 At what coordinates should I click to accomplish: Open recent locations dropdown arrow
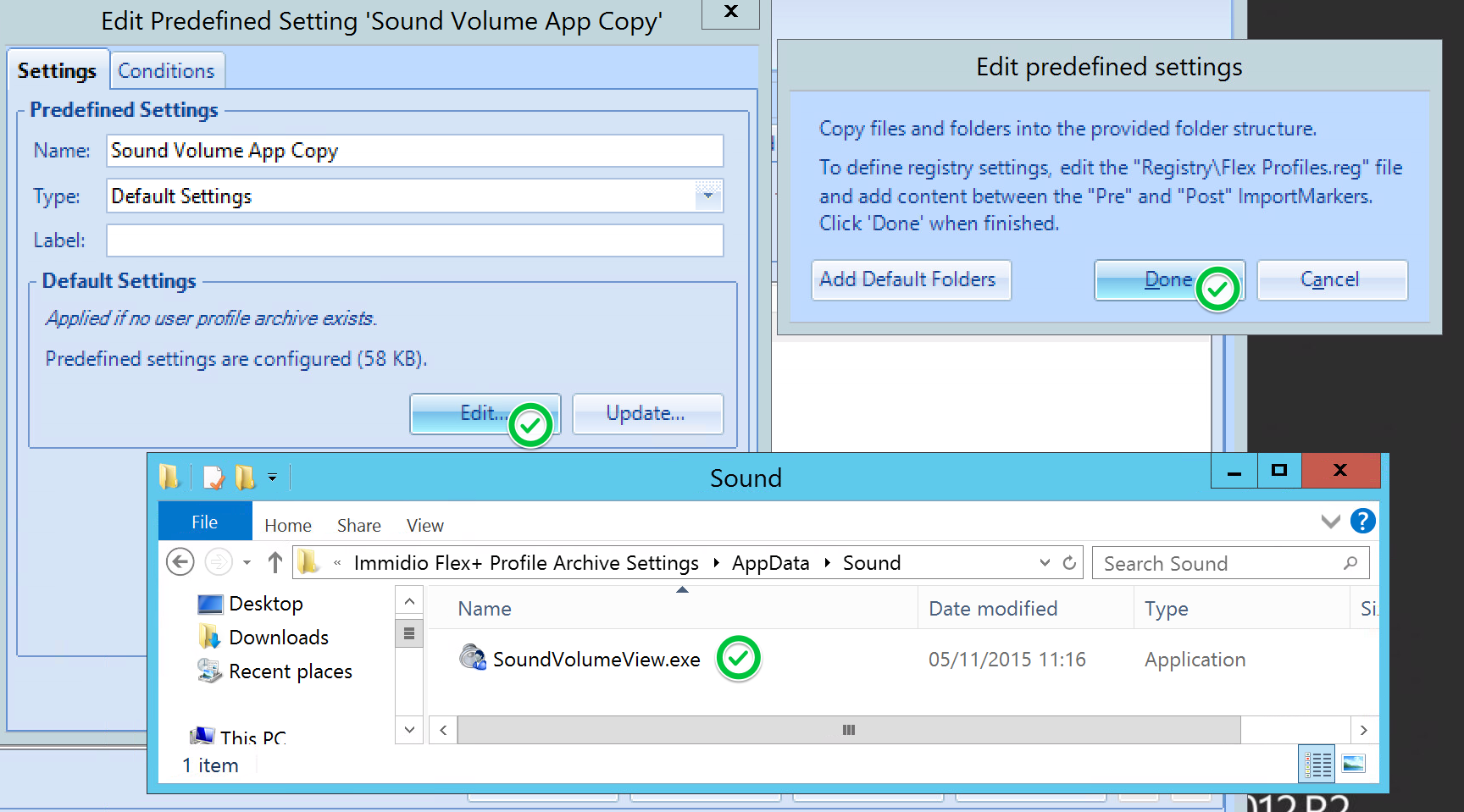coord(247,562)
